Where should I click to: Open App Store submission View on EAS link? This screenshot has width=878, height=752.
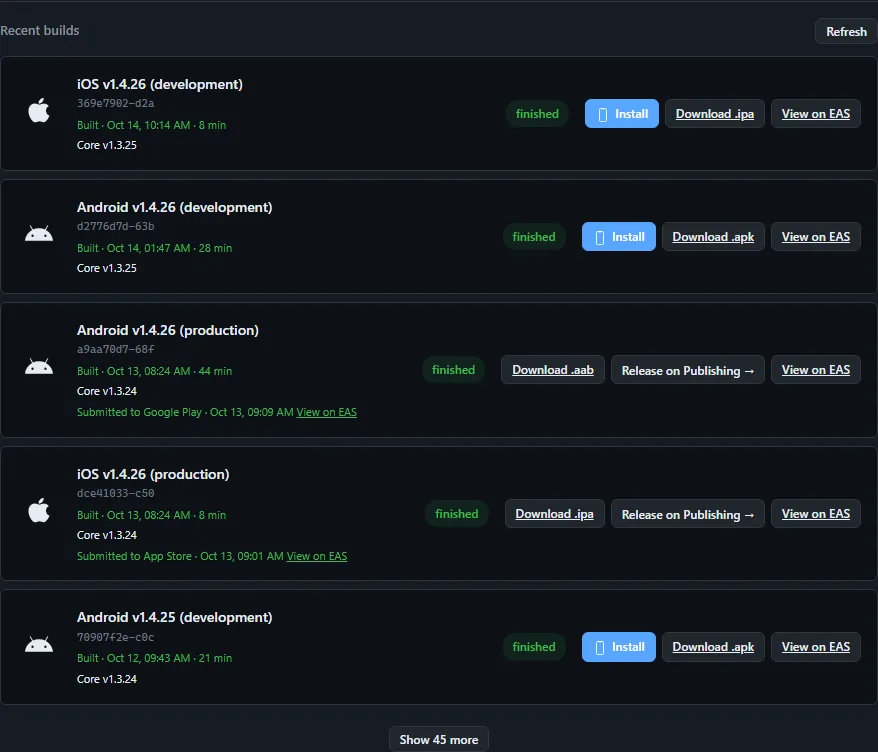coord(317,556)
